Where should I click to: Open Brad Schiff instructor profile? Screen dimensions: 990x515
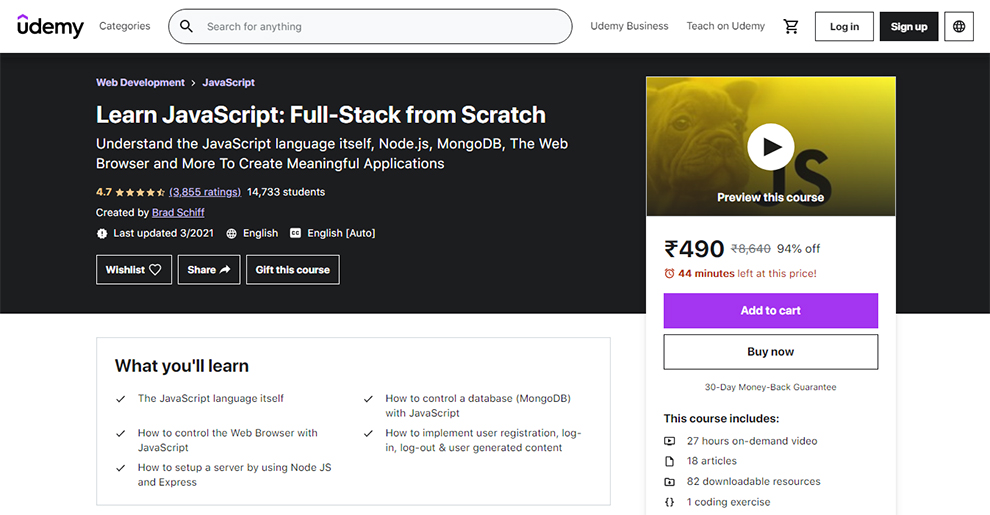178,213
